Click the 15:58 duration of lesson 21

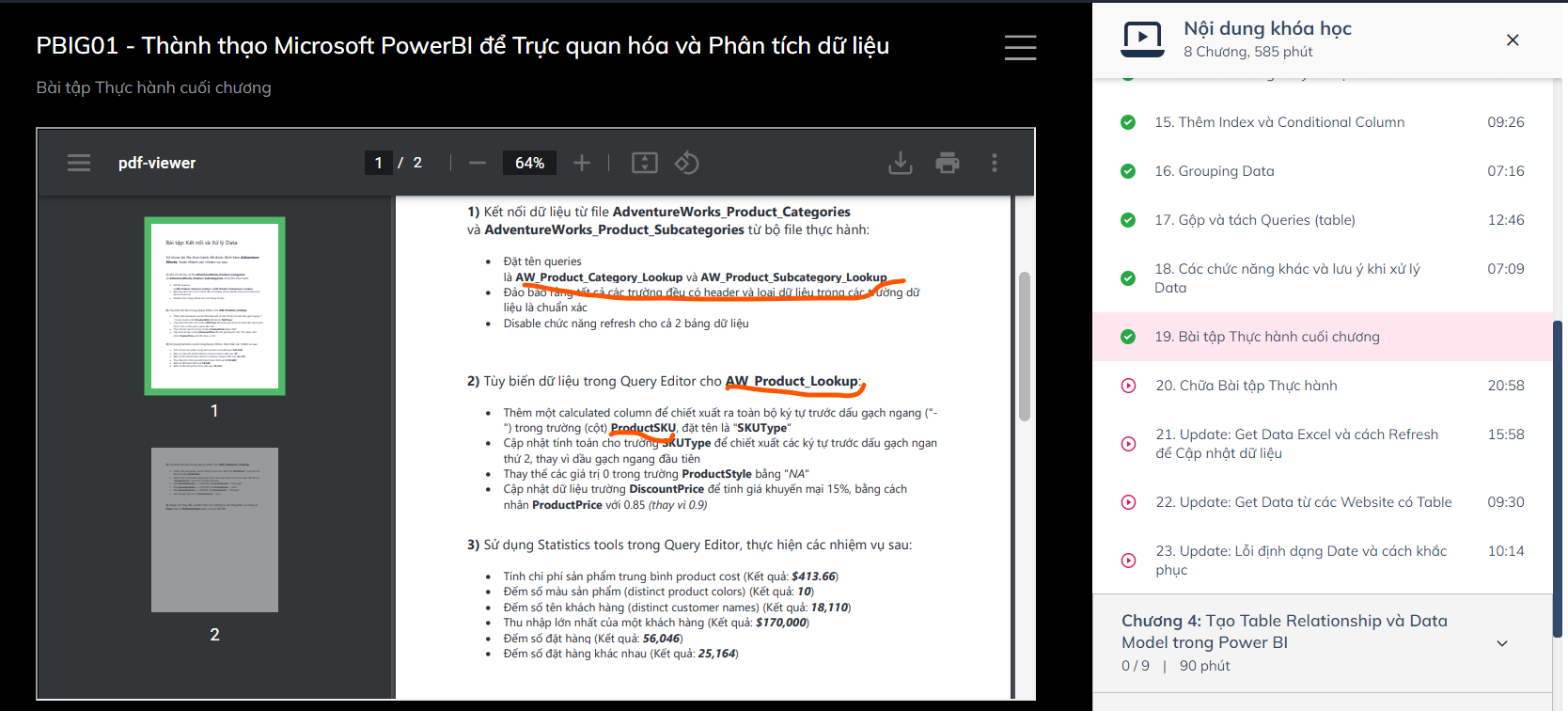[x=1506, y=434]
